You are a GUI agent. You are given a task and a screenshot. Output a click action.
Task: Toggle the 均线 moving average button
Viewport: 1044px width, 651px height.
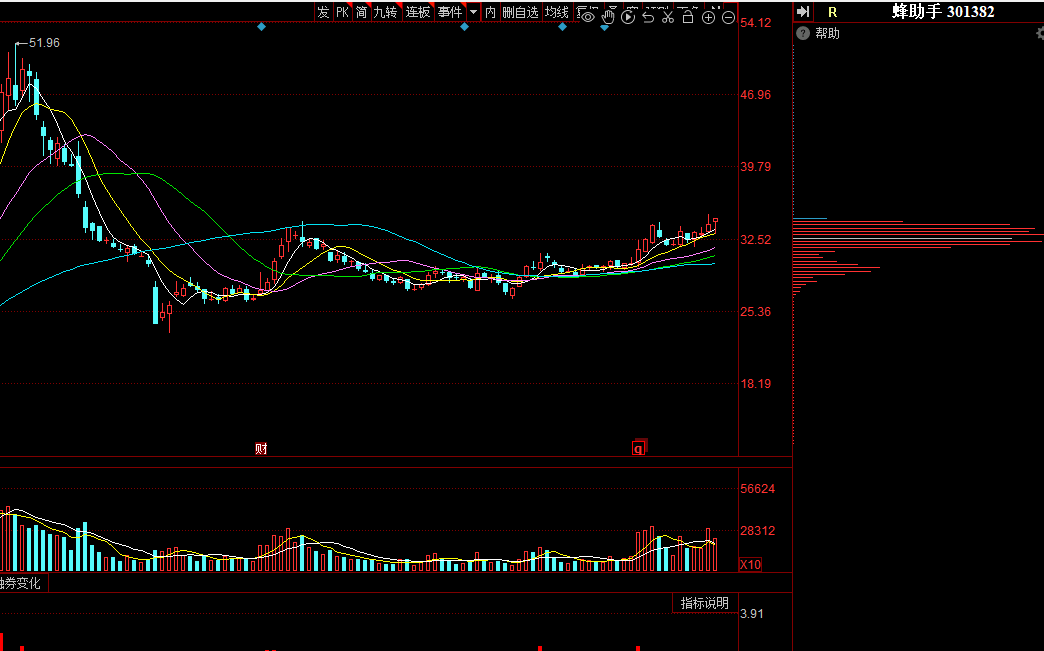pos(557,12)
